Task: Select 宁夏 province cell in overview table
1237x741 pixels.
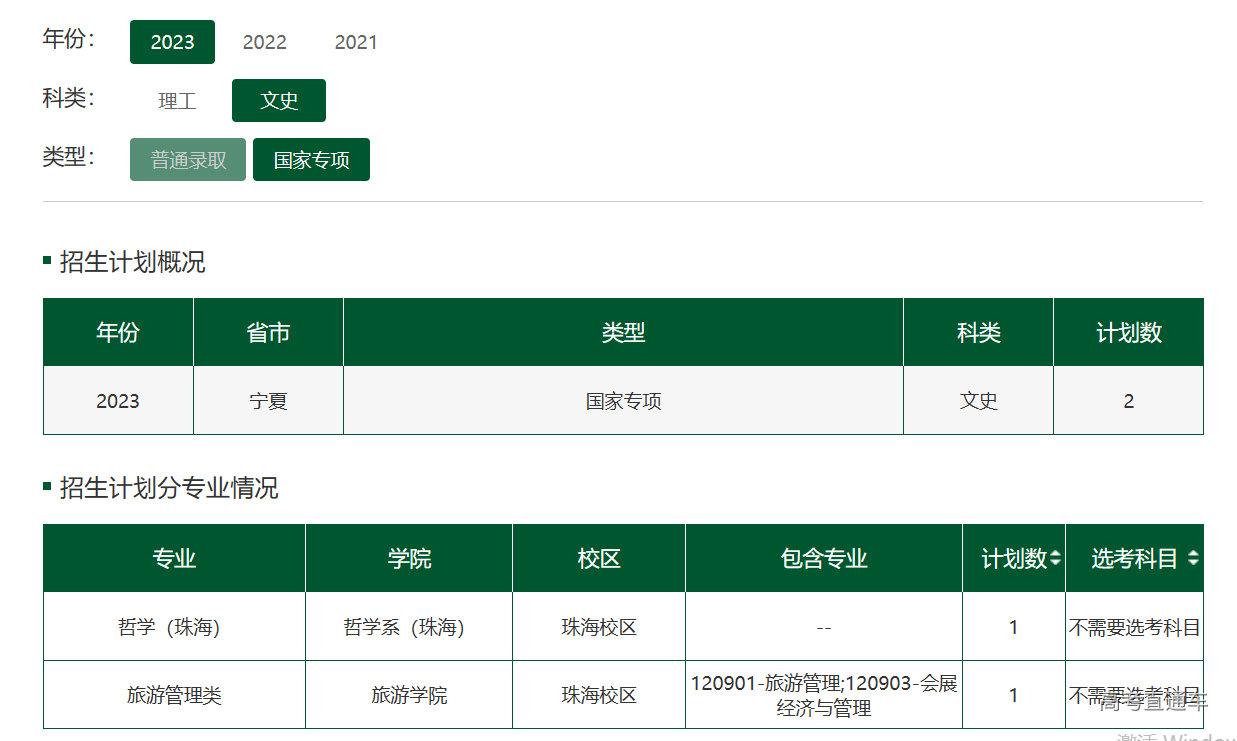Action: point(268,401)
